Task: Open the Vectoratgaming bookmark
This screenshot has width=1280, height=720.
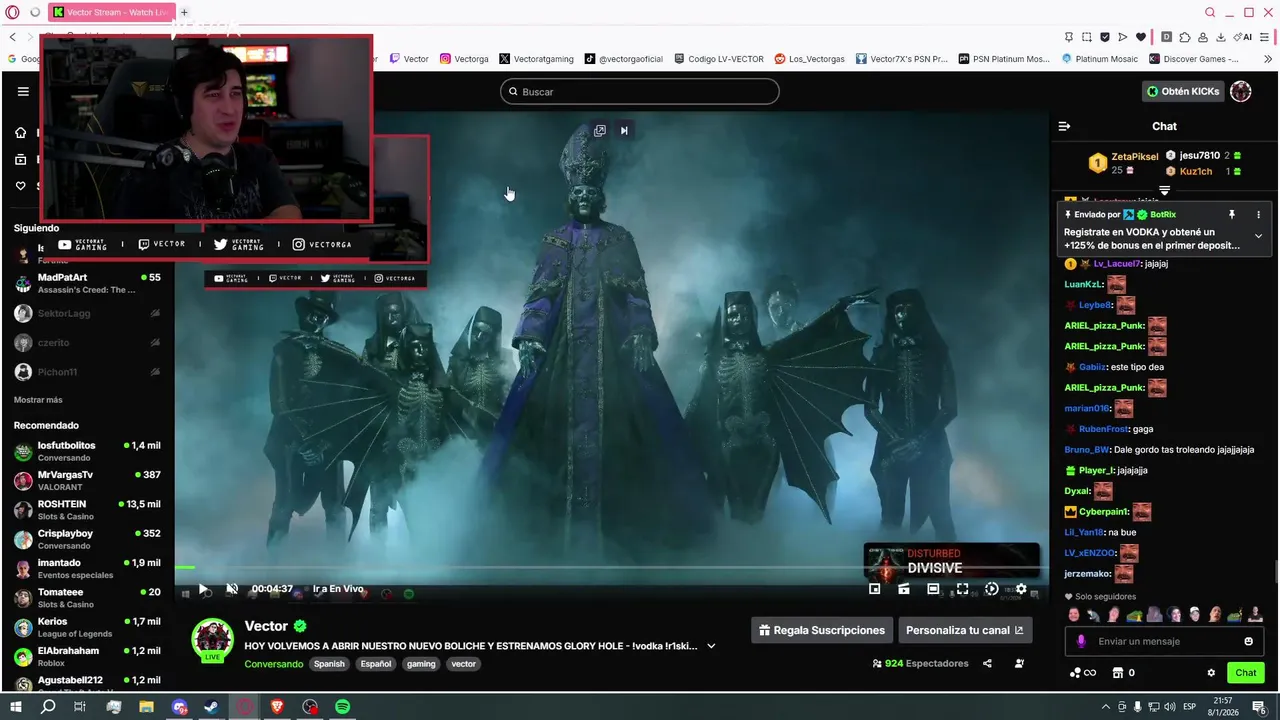Action: pos(536,59)
